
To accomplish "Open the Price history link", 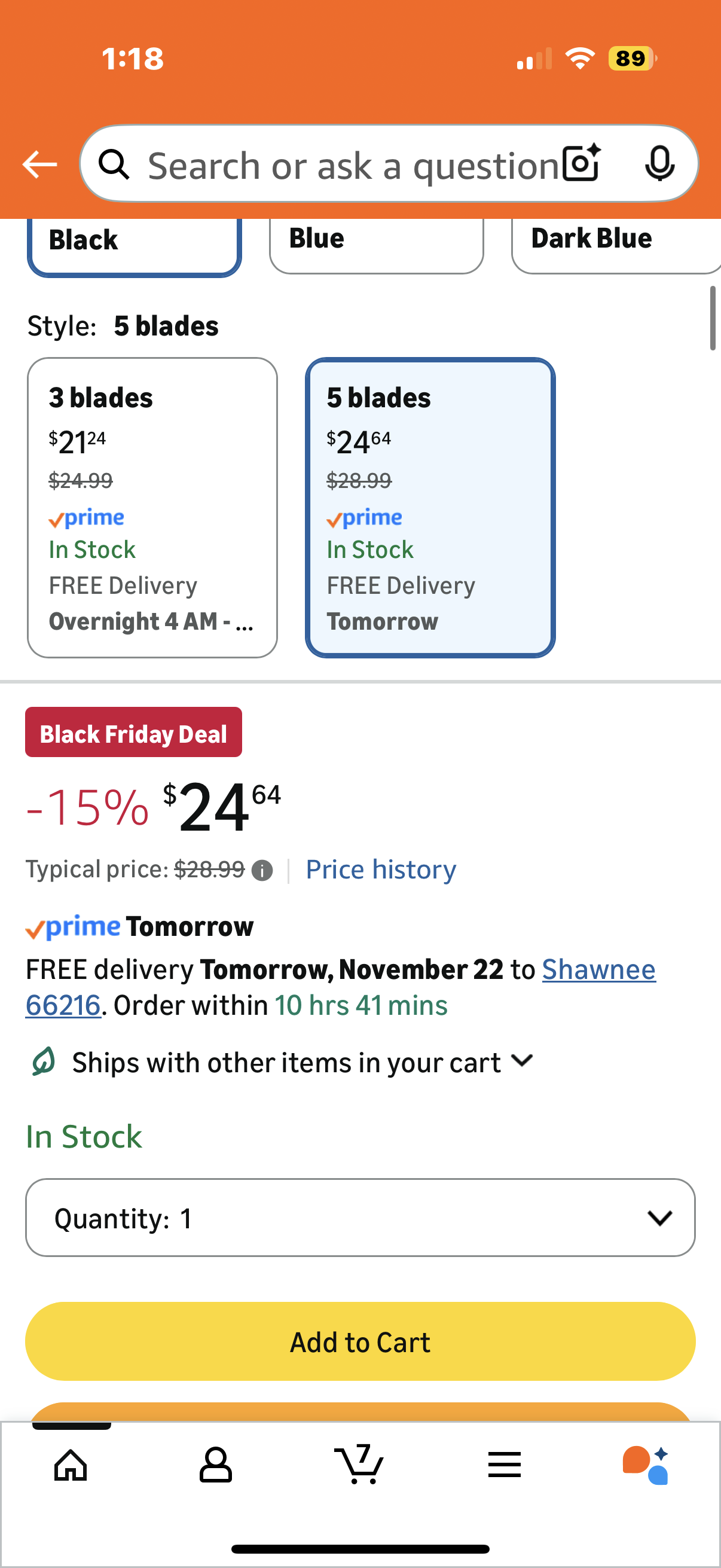I will 381,870.
